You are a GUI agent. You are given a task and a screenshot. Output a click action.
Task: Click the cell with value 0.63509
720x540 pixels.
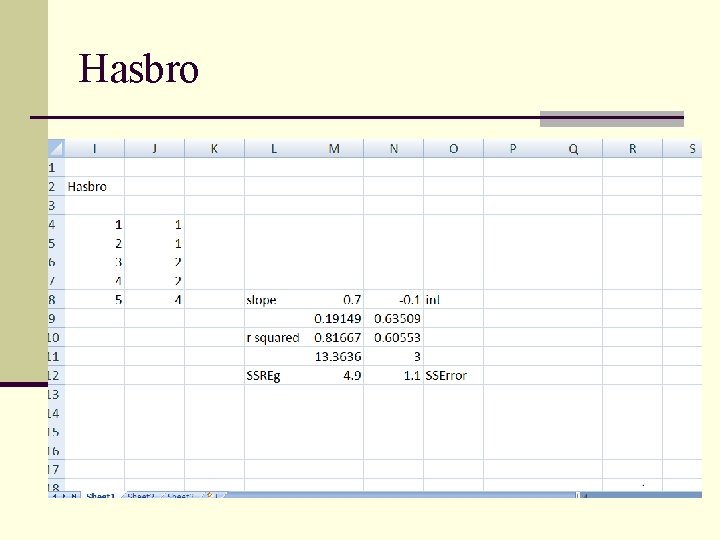click(x=394, y=318)
